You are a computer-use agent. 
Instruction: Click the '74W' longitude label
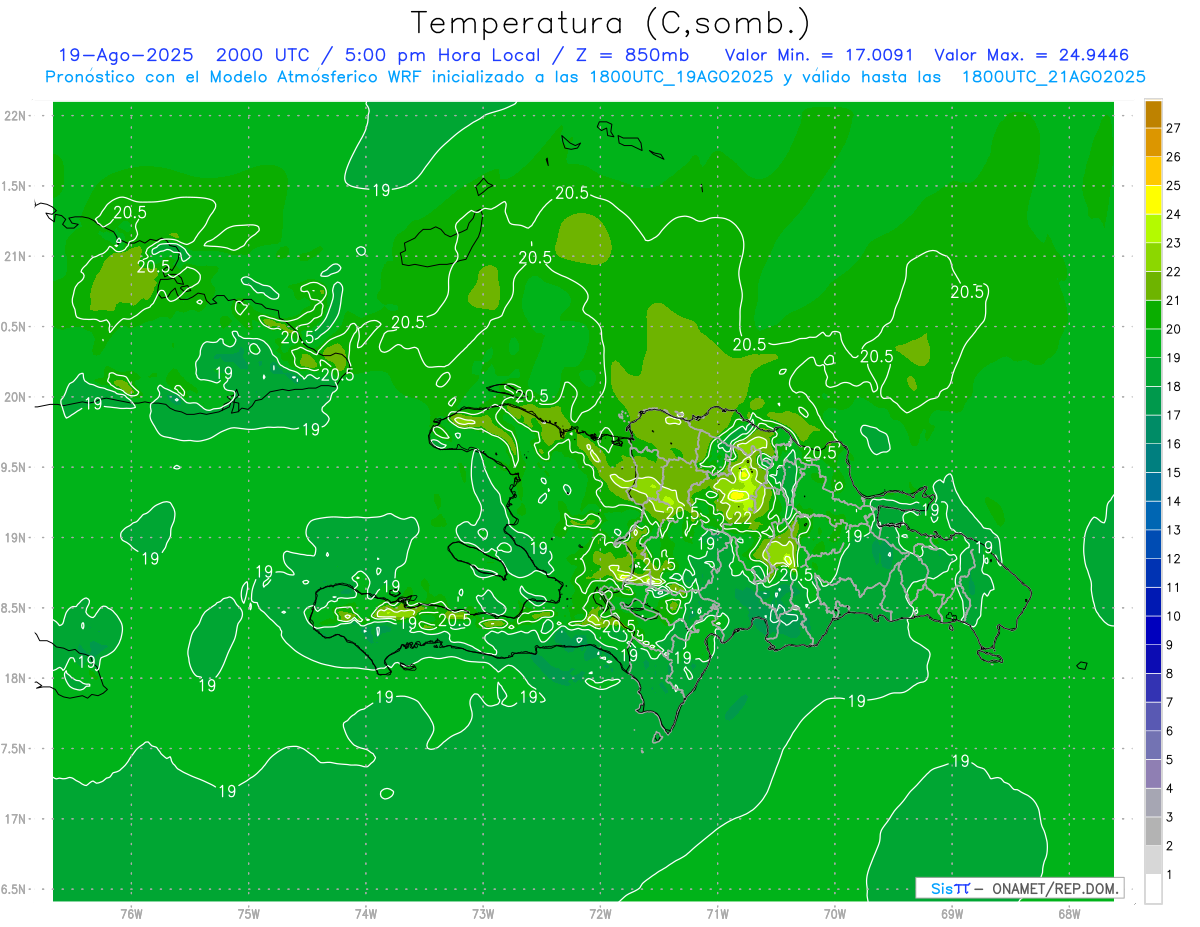tap(365, 914)
